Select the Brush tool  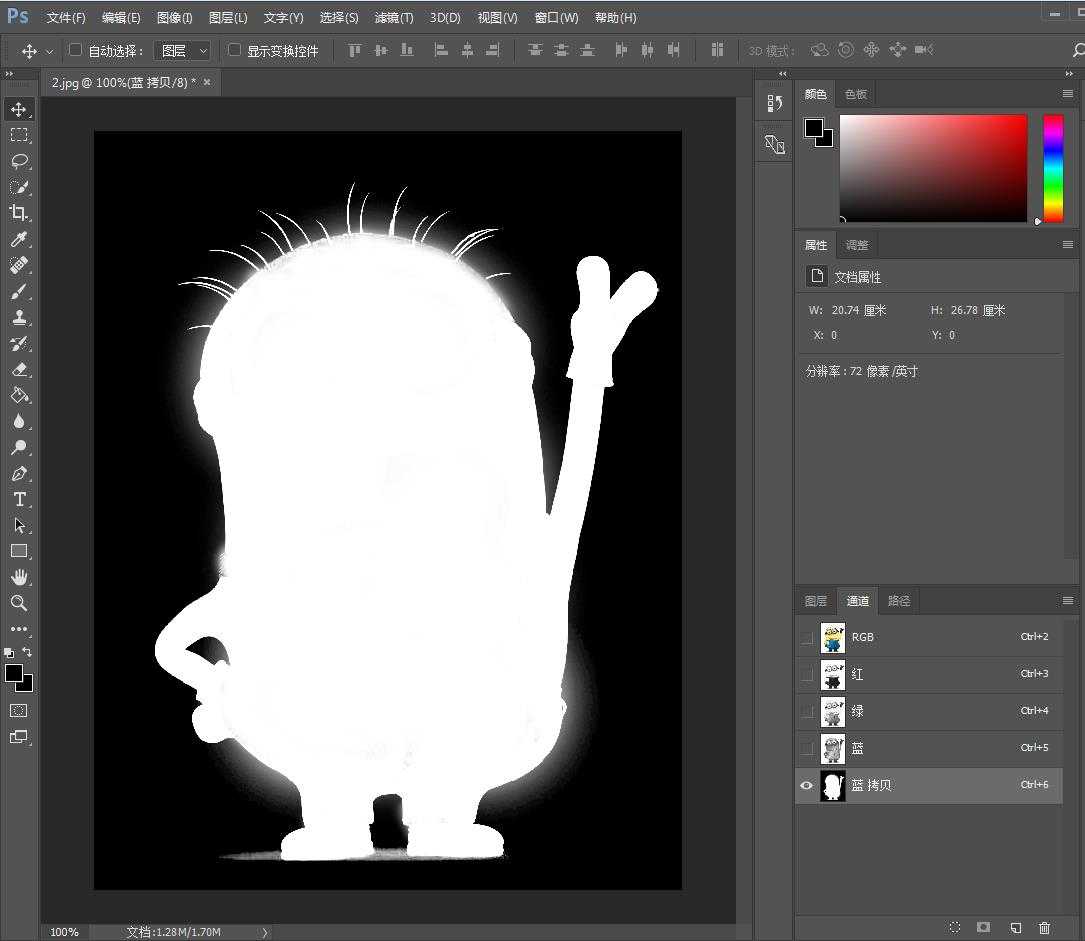coord(19,291)
